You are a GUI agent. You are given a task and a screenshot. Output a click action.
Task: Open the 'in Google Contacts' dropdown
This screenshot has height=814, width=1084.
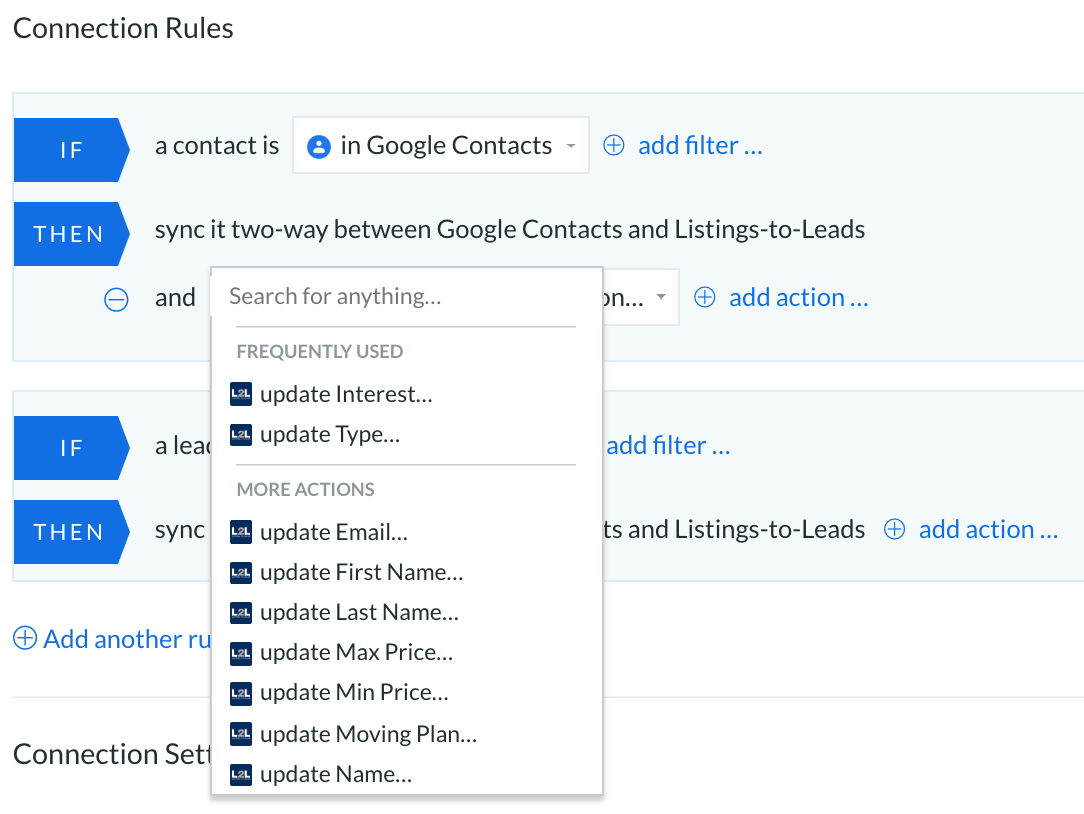point(440,145)
